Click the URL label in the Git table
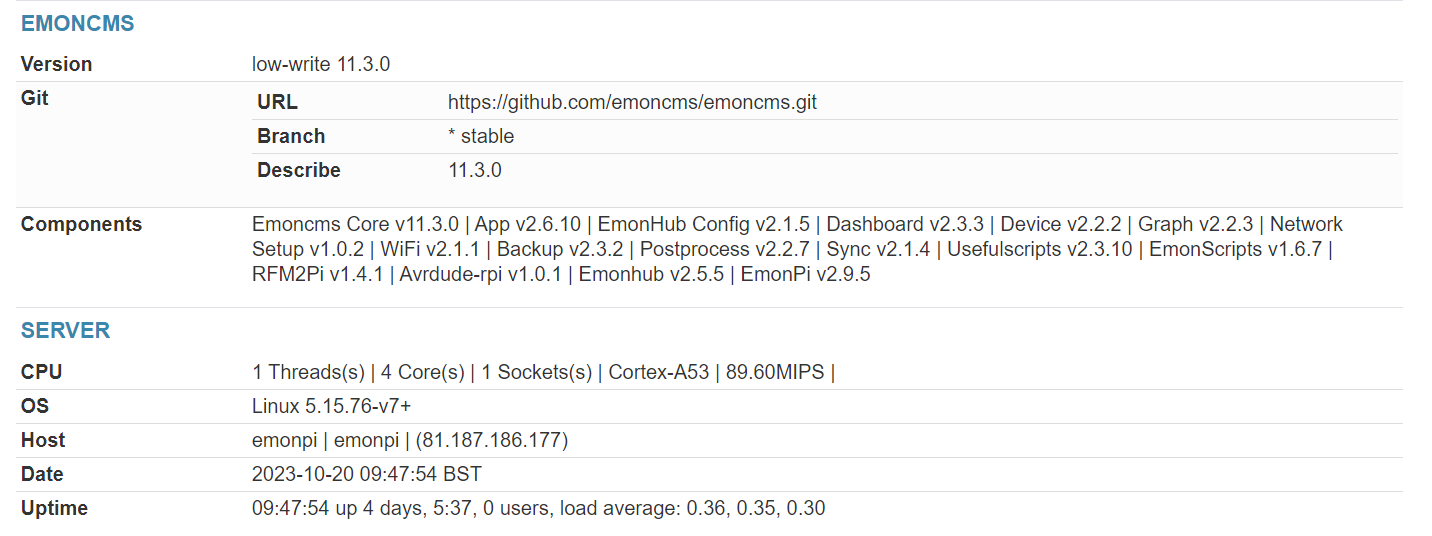Screen dimensions: 1432x536 tap(277, 102)
